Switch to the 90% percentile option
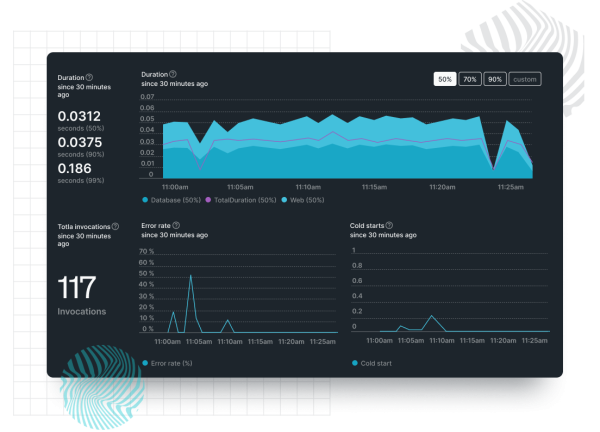Viewport: 600px width, 432px height. pos(495,79)
